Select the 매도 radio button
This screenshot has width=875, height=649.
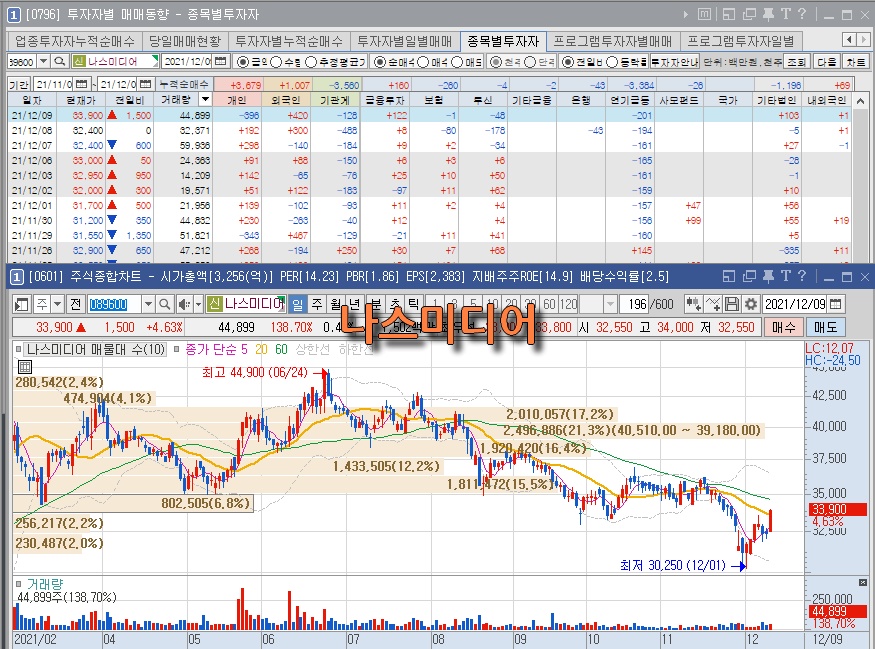(x=457, y=62)
